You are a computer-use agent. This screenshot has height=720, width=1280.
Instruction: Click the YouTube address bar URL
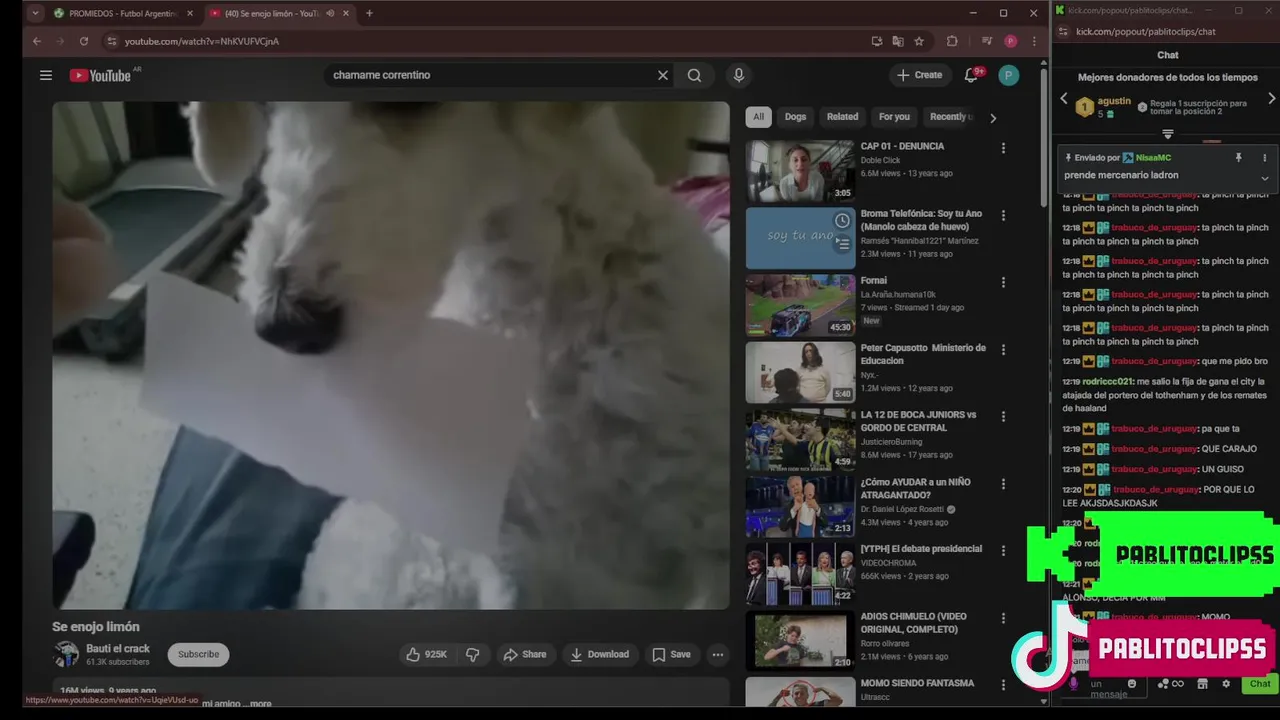pyautogui.click(x=201, y=41)
